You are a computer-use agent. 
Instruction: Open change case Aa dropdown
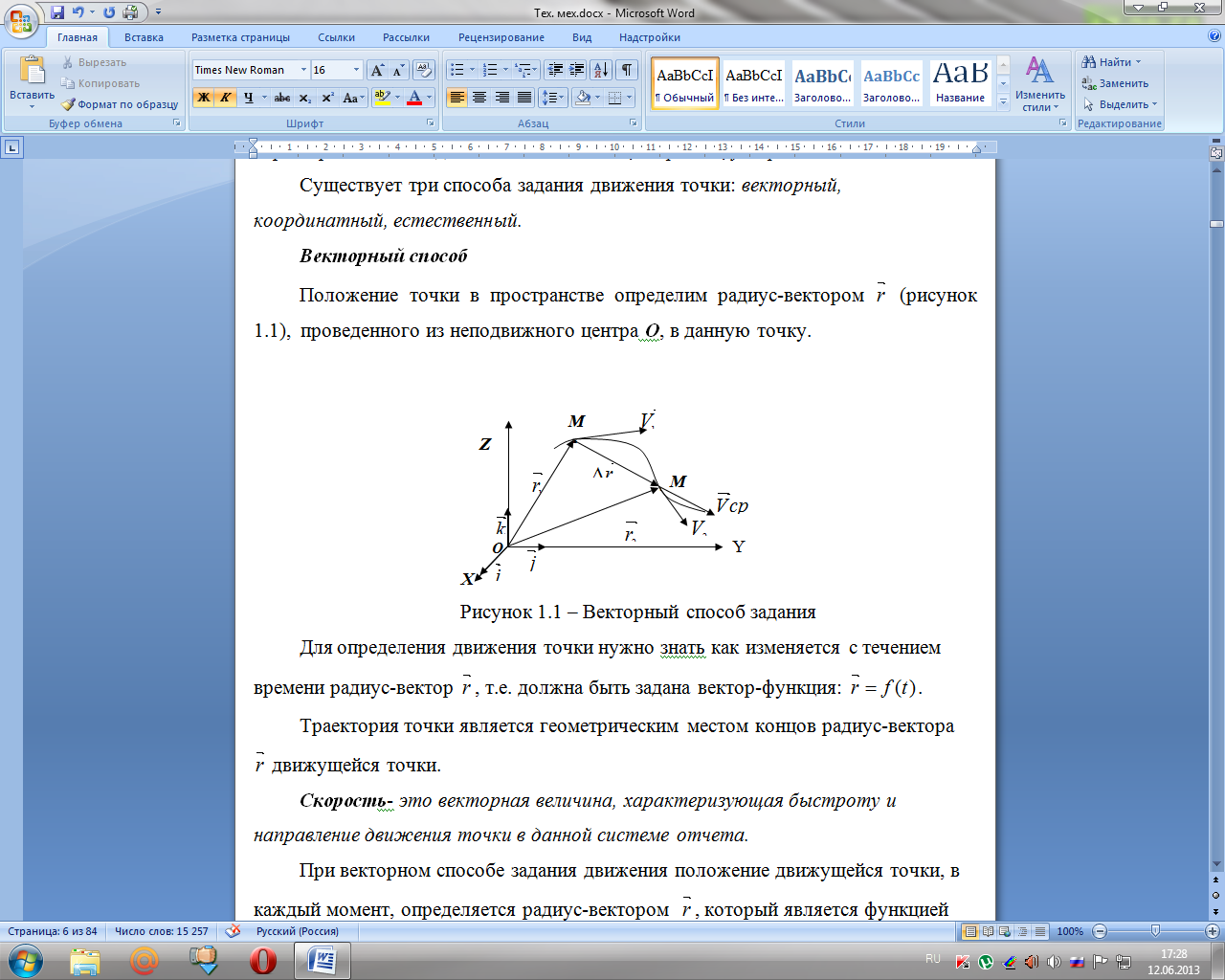[353, 98]
